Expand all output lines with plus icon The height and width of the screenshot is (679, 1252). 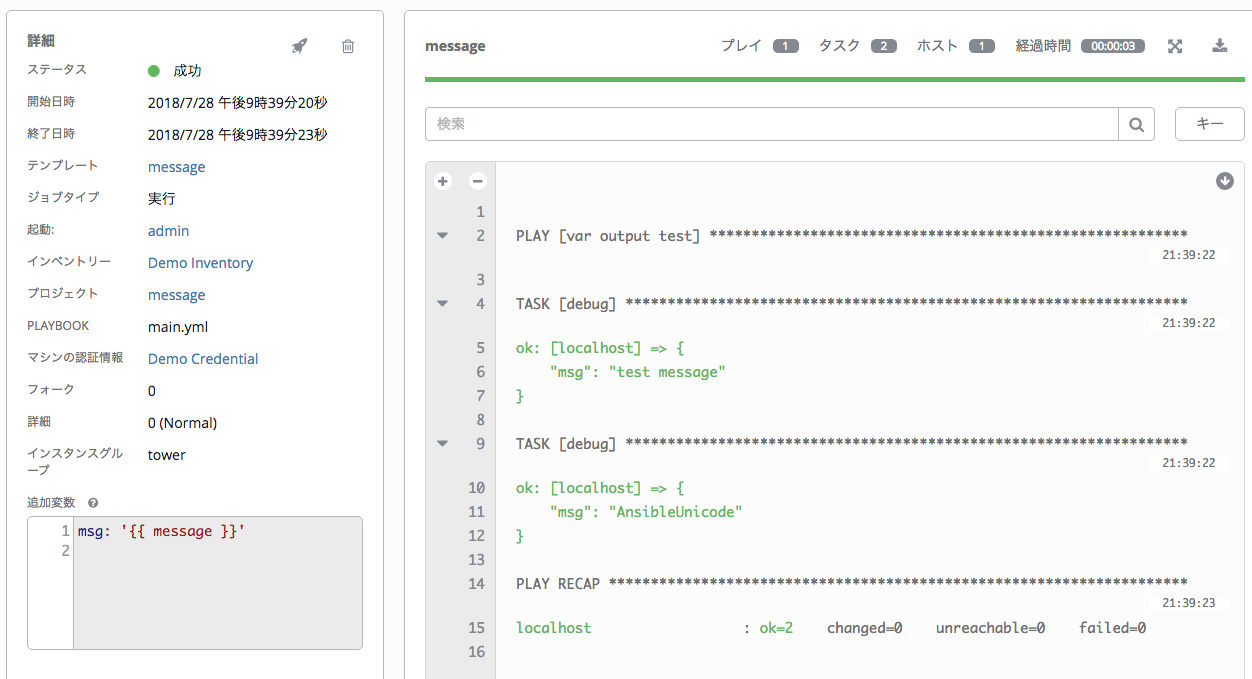click(444, 181)
